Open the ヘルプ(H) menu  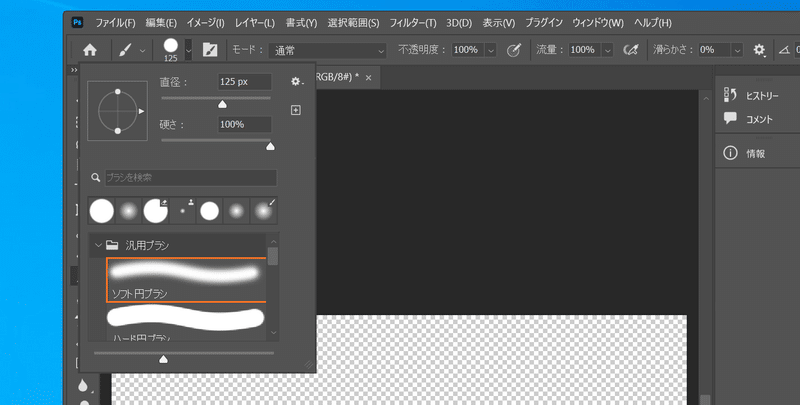tap(653, 23)
